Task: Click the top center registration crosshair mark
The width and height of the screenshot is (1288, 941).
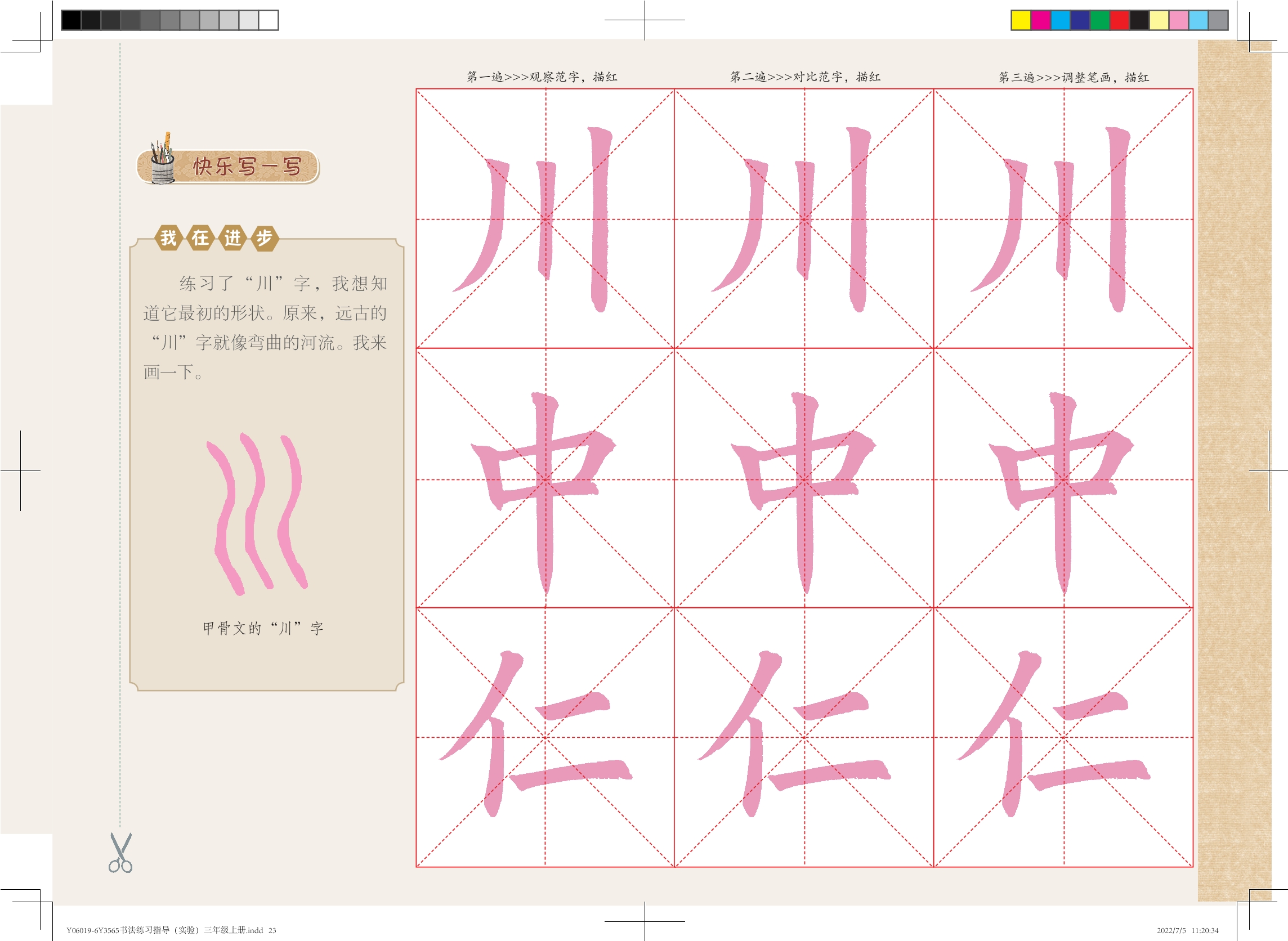Action: click(x=645, y=20)
